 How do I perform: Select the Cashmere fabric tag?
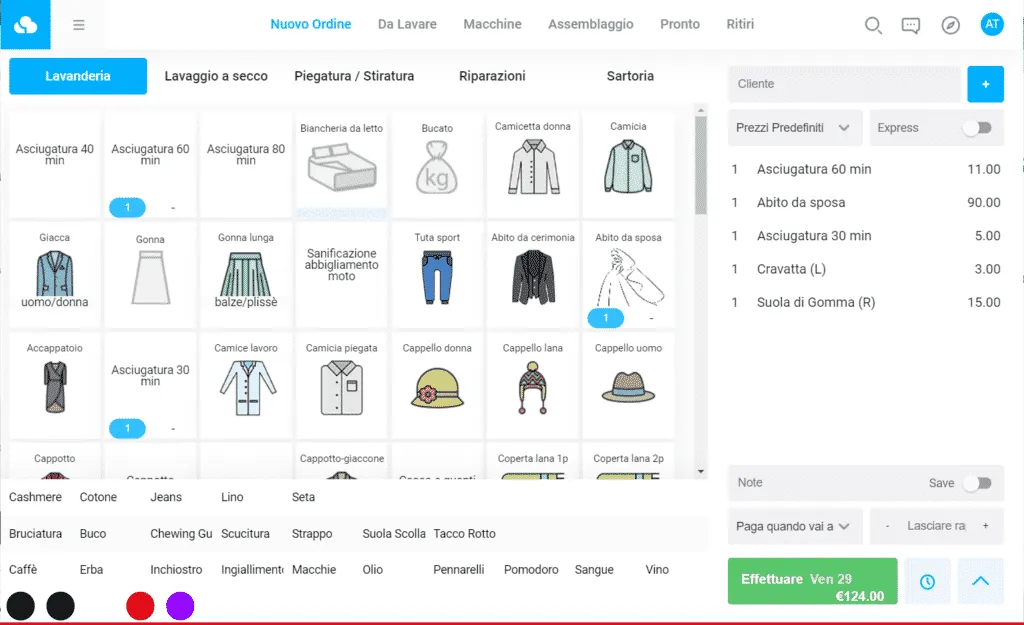35,497
